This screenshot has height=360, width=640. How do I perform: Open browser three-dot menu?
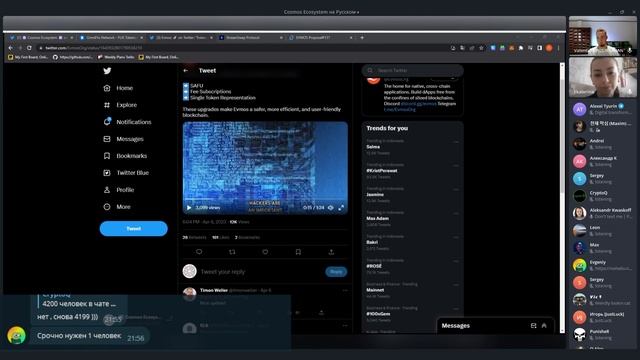click(558, 48)
